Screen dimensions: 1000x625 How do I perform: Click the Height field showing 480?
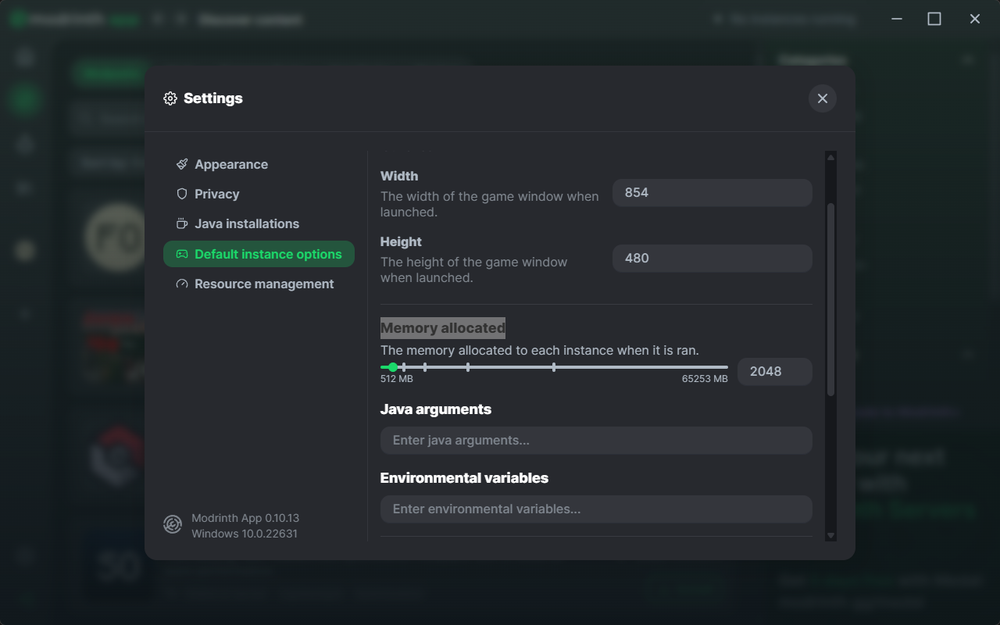point(711,258)
